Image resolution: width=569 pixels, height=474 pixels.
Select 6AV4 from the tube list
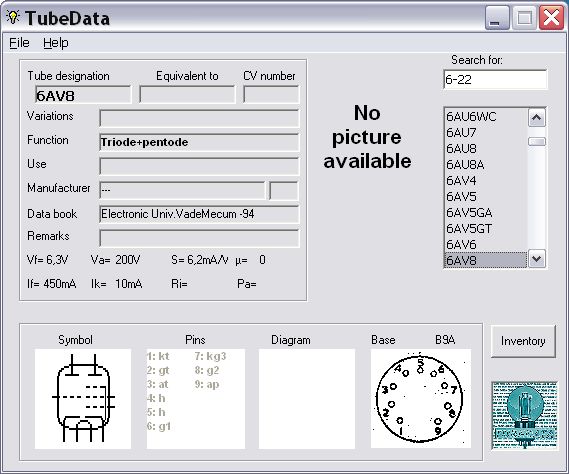pyautogui.click(x=486, y=181)
